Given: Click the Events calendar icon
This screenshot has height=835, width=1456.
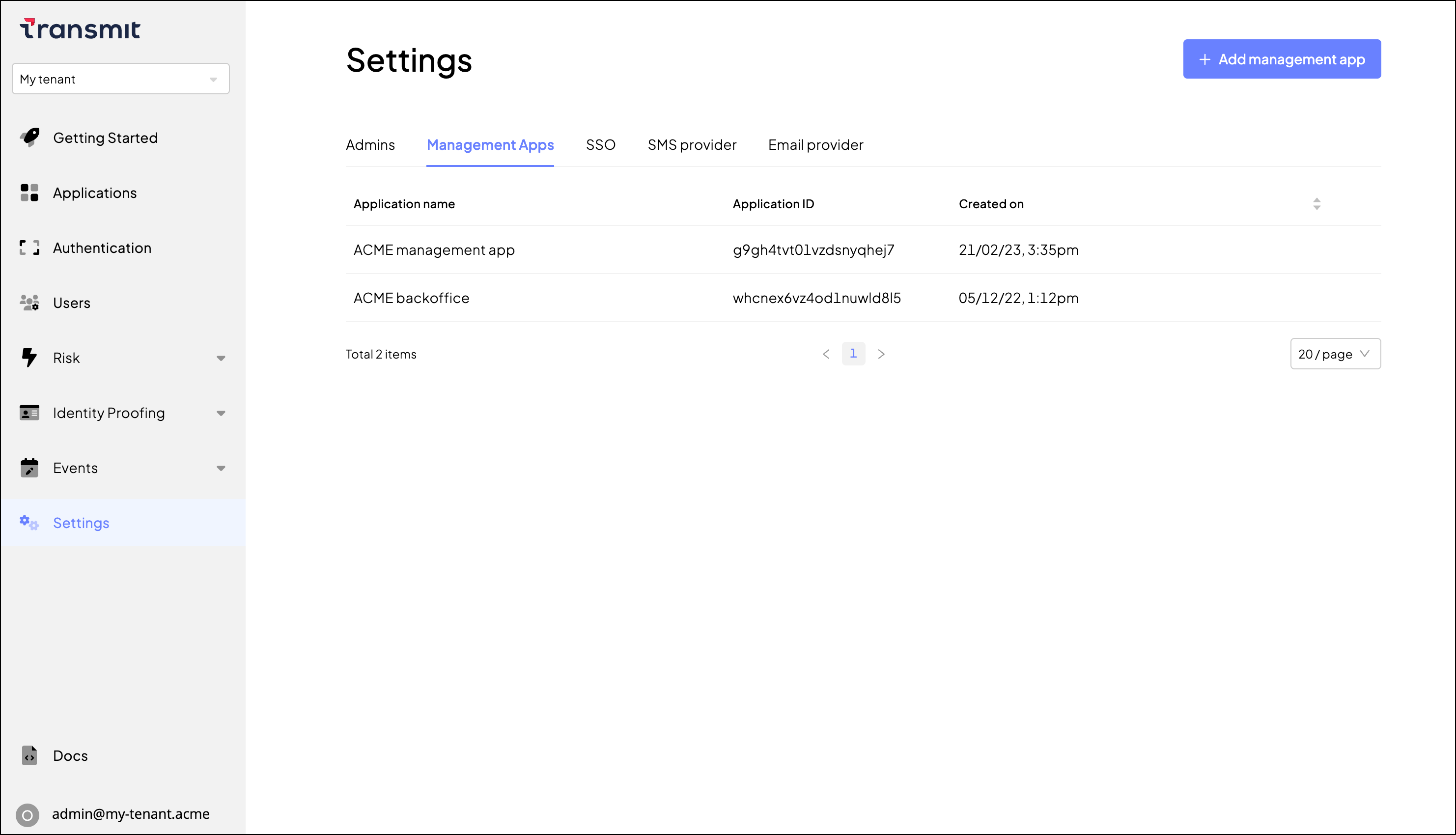Looking at the screenshot, I should 29,468.
